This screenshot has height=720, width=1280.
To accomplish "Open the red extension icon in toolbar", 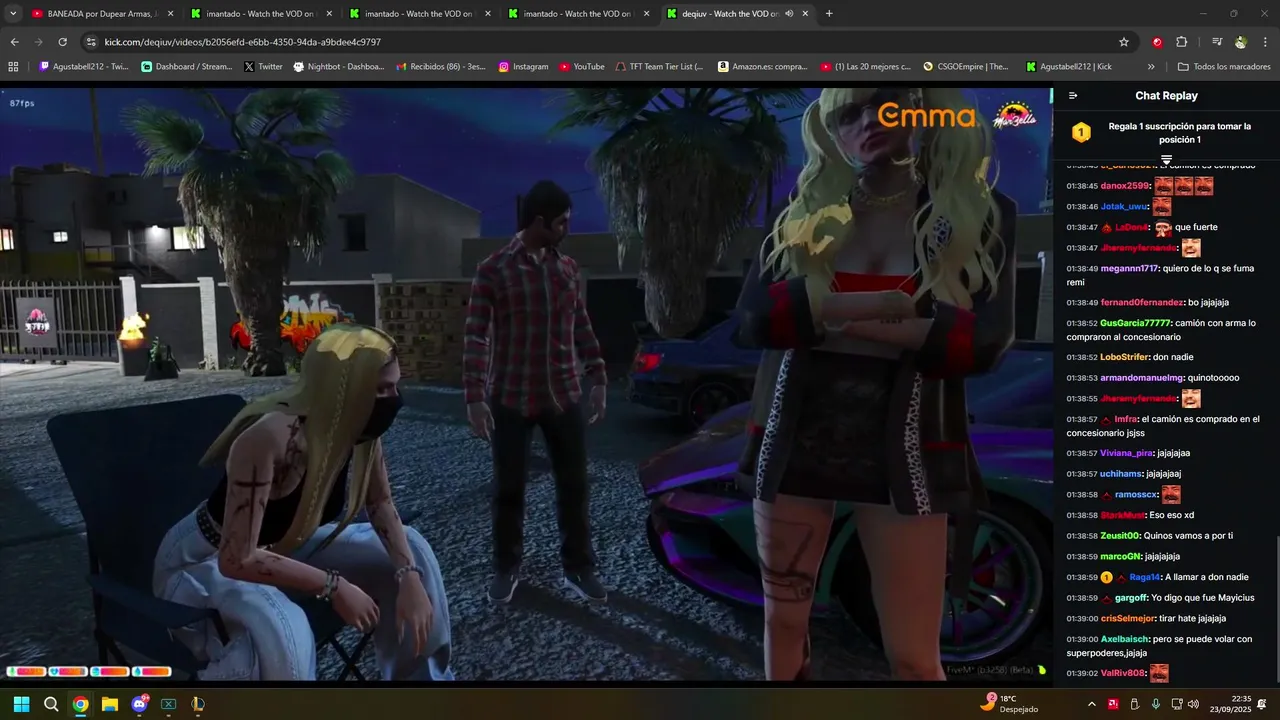I will click(x=1157, y=42).
